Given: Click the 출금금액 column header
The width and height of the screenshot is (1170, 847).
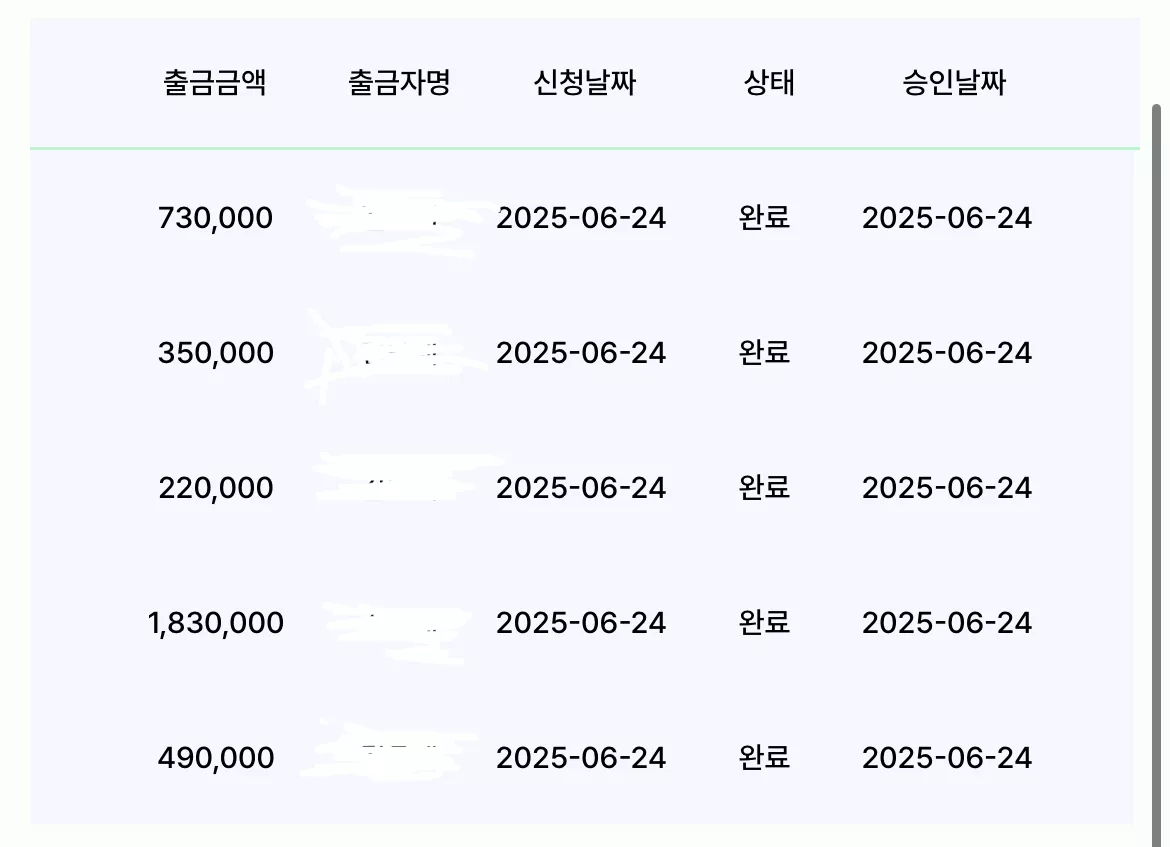Looking at the screenshot, I should [x=215, y=82].
